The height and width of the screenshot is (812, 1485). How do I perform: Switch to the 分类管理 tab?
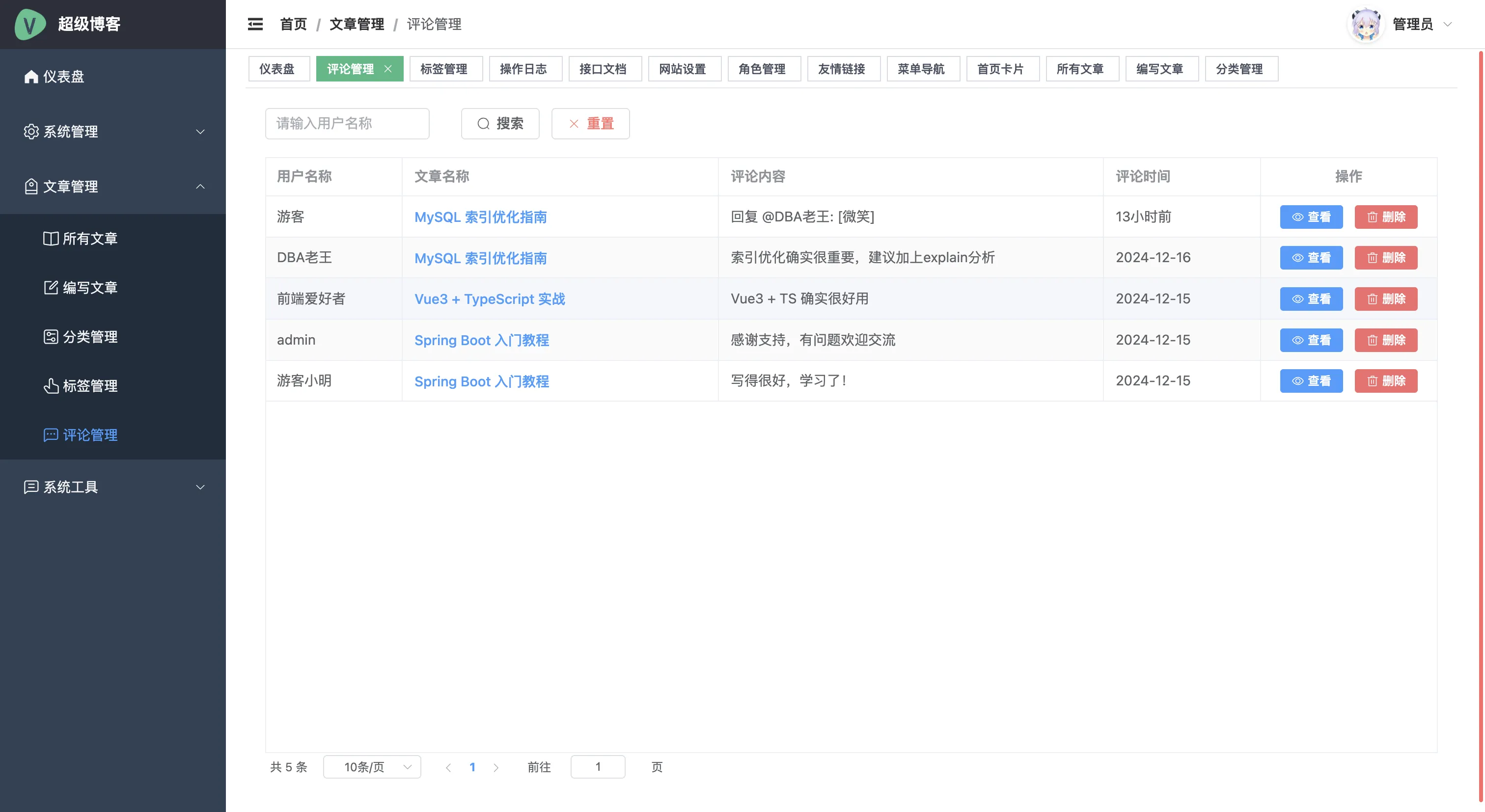tap(1242, 69)
